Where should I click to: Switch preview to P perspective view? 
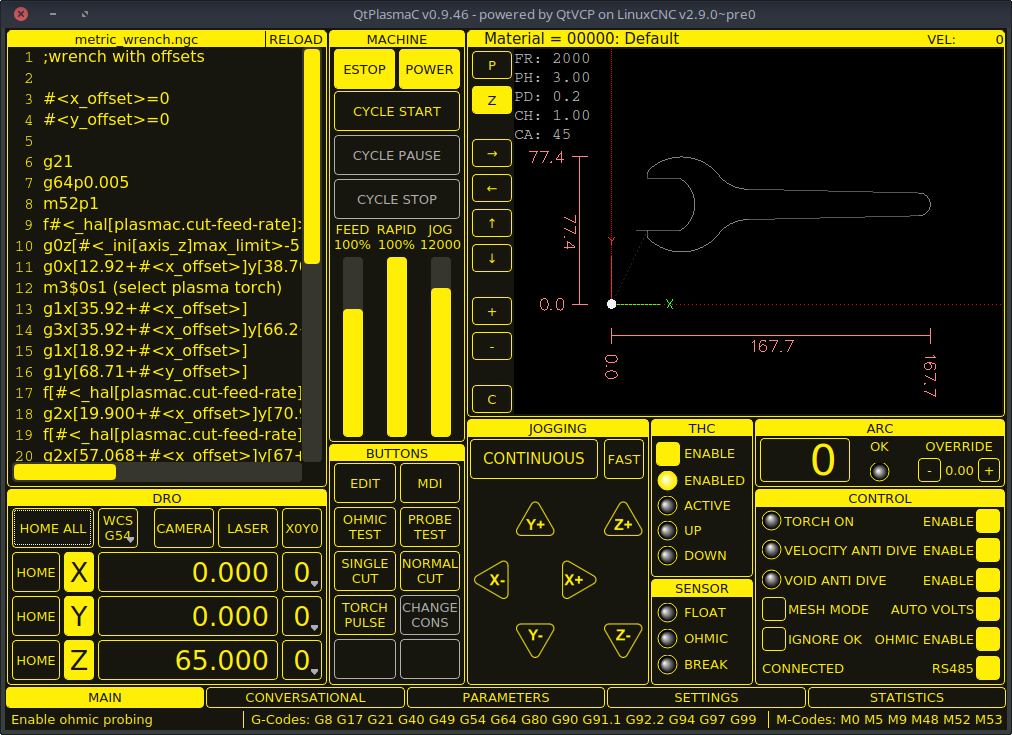(492, 65)
